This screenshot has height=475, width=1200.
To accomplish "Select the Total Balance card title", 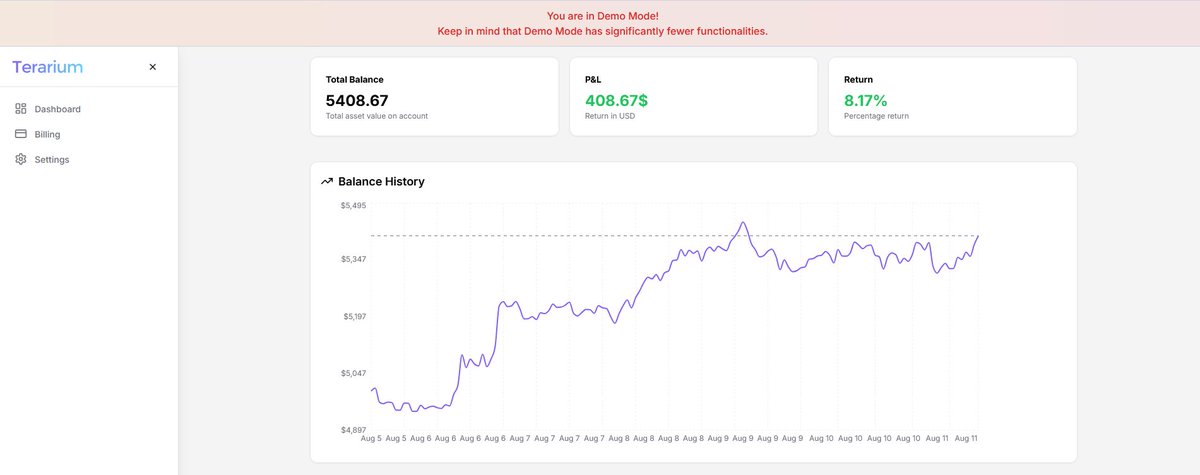I will click(x=354, y=79).
